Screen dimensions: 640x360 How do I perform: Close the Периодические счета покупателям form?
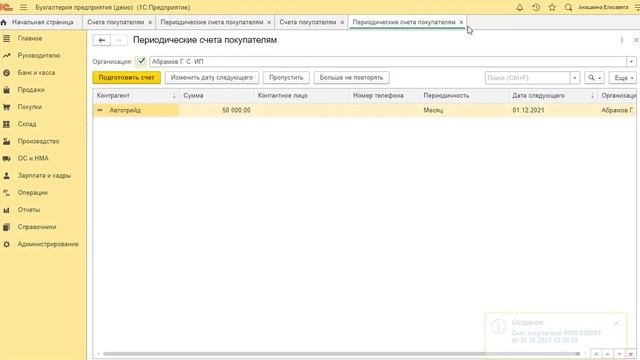point(636,40)
